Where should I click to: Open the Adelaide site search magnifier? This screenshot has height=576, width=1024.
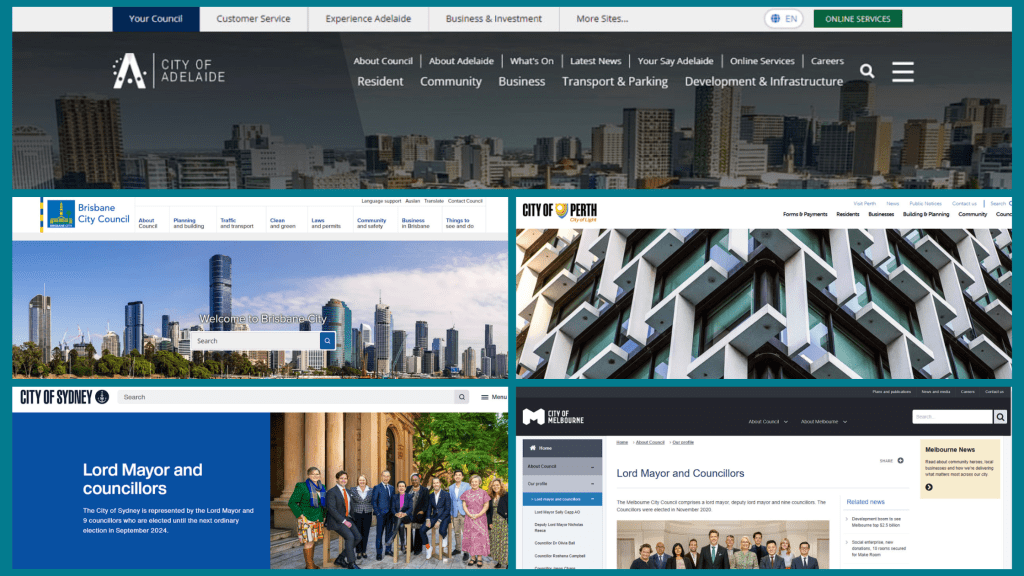[x=867, y=71]
